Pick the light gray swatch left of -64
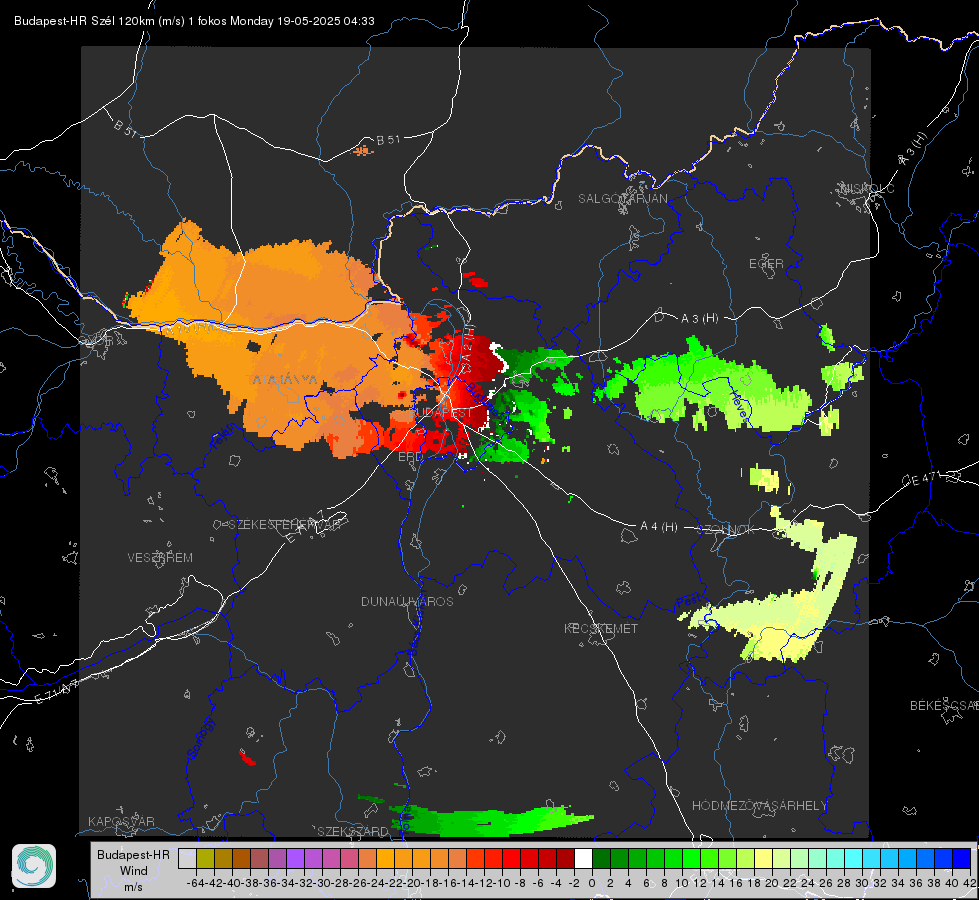Image resolution: width=979 pixels, height=900 pixels. [187, 858]
